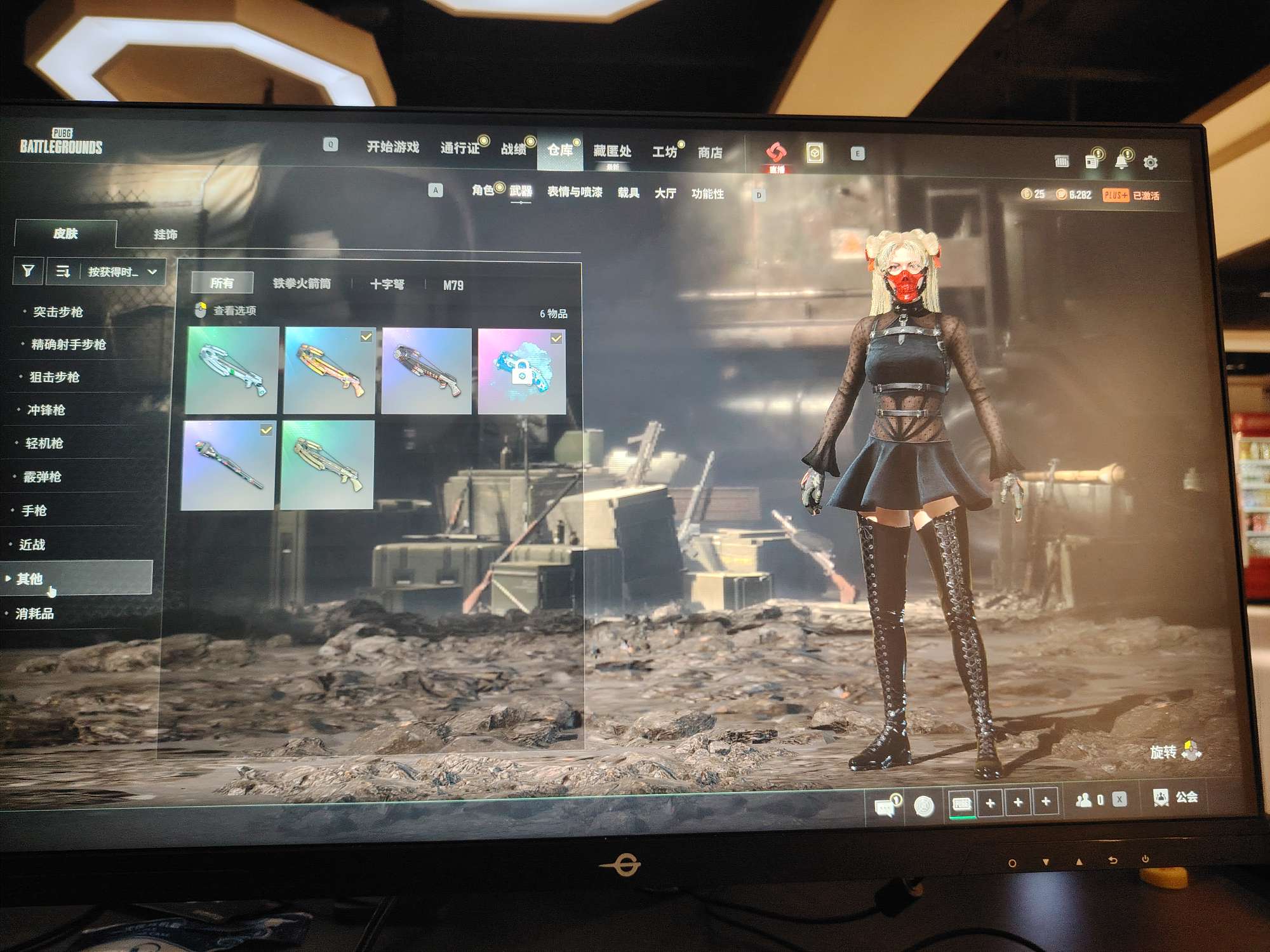Screen dimensions: 1270x952
Task: Show 所有 weapon skins
Action: pyautogui.click(x=222, y=282)
